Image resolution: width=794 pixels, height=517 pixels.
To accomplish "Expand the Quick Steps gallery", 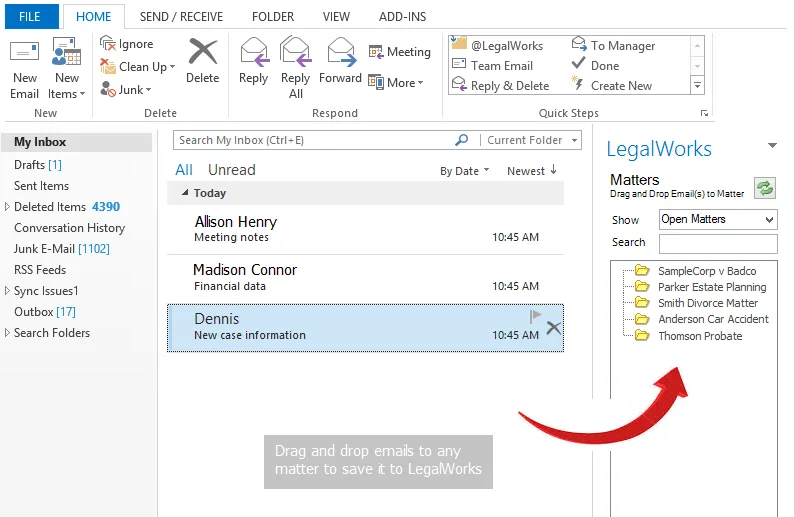I will click(697, 86).
